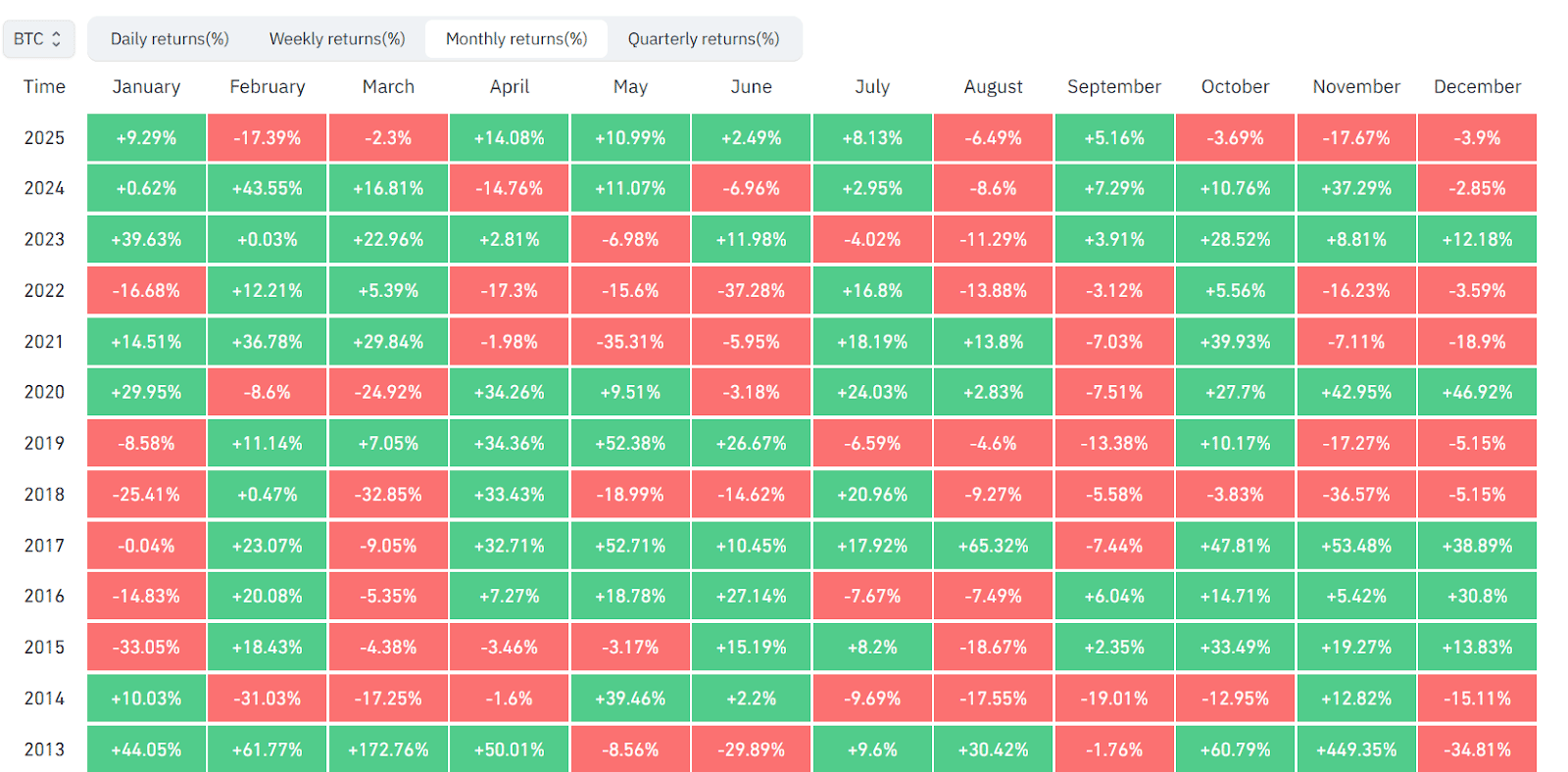The image size is (1568, 772).
Task: Click the -35.31% May 2021 cell
Action: tap(630, 342)
